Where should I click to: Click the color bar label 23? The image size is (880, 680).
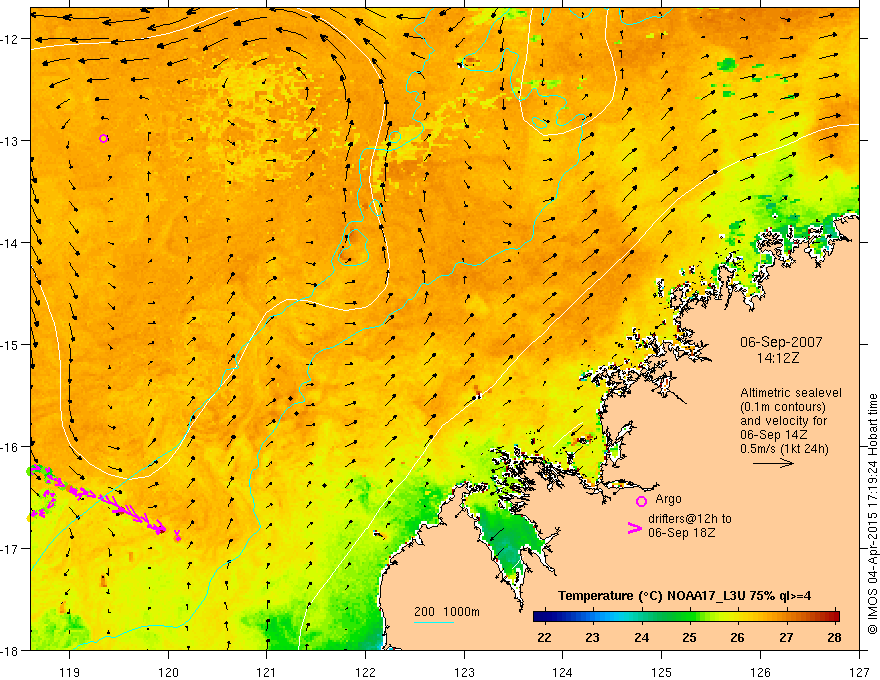tap(592, 637)
